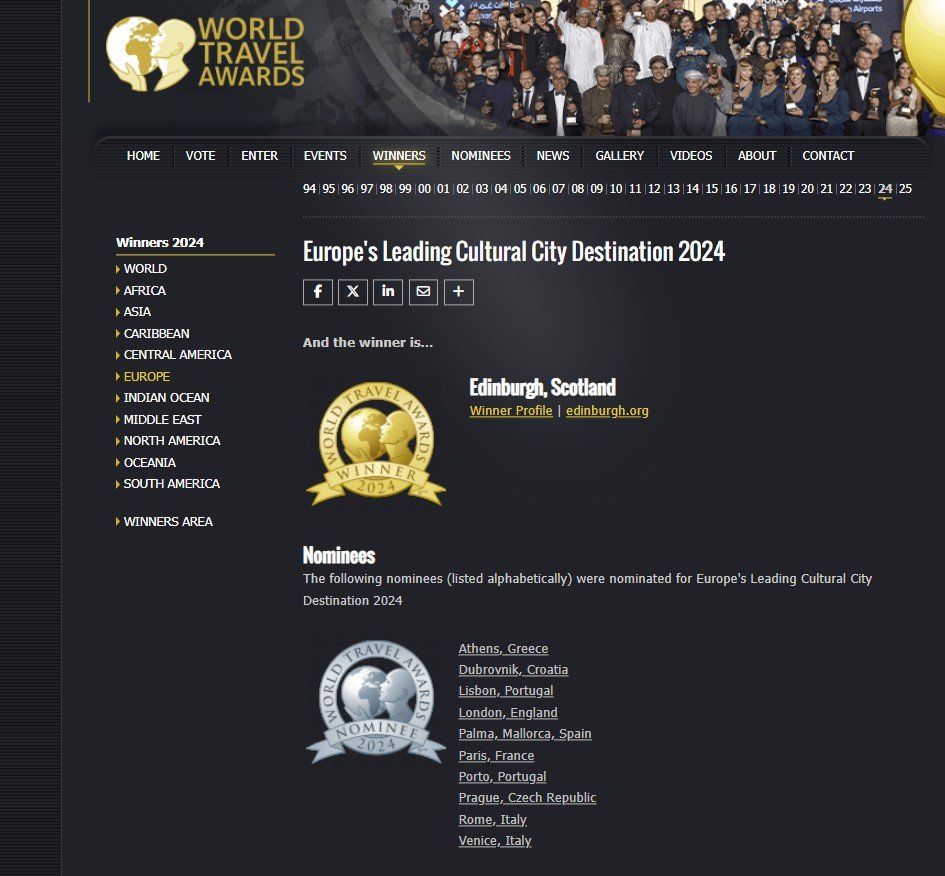
Task: Click the World Travel Awards logo
Action: [x=206, y=53]
